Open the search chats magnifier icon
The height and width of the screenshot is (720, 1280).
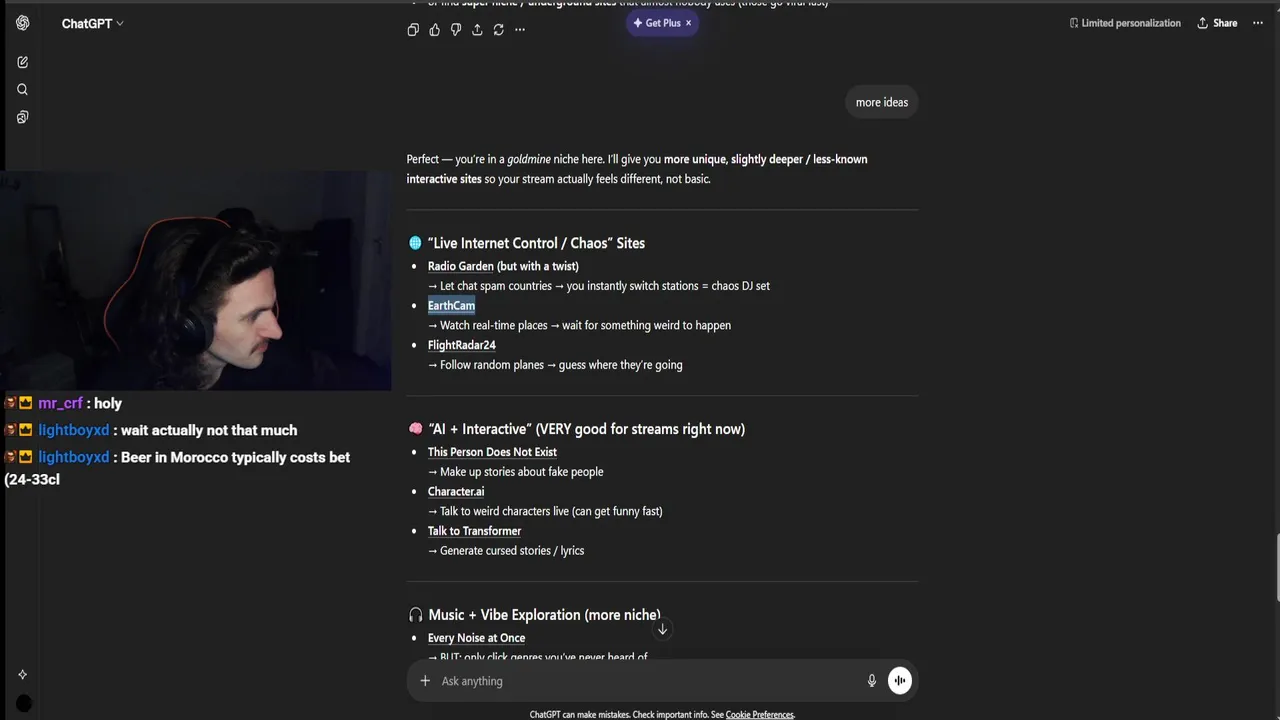(x=22, y=90)
